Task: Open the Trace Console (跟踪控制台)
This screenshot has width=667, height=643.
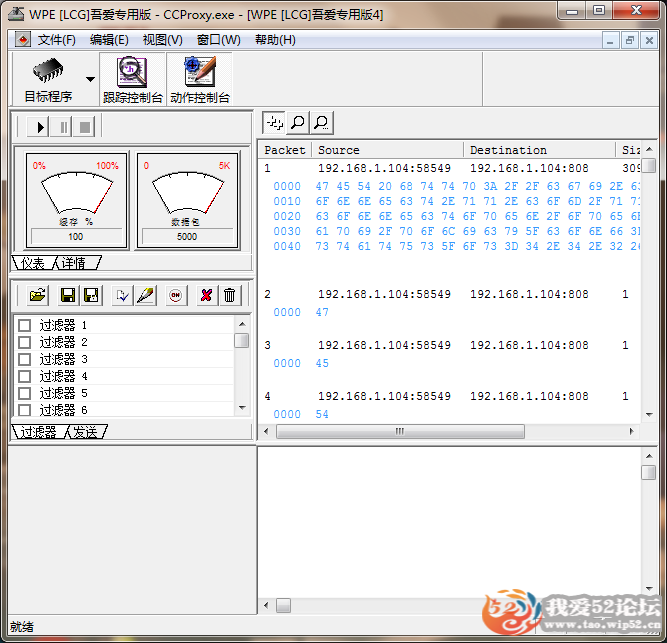Action: tap(132, 80)
